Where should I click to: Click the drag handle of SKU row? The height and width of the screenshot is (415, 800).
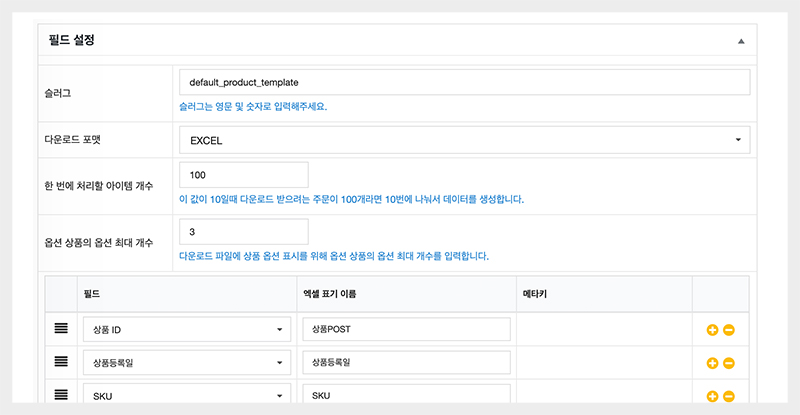tap(61, 395)
